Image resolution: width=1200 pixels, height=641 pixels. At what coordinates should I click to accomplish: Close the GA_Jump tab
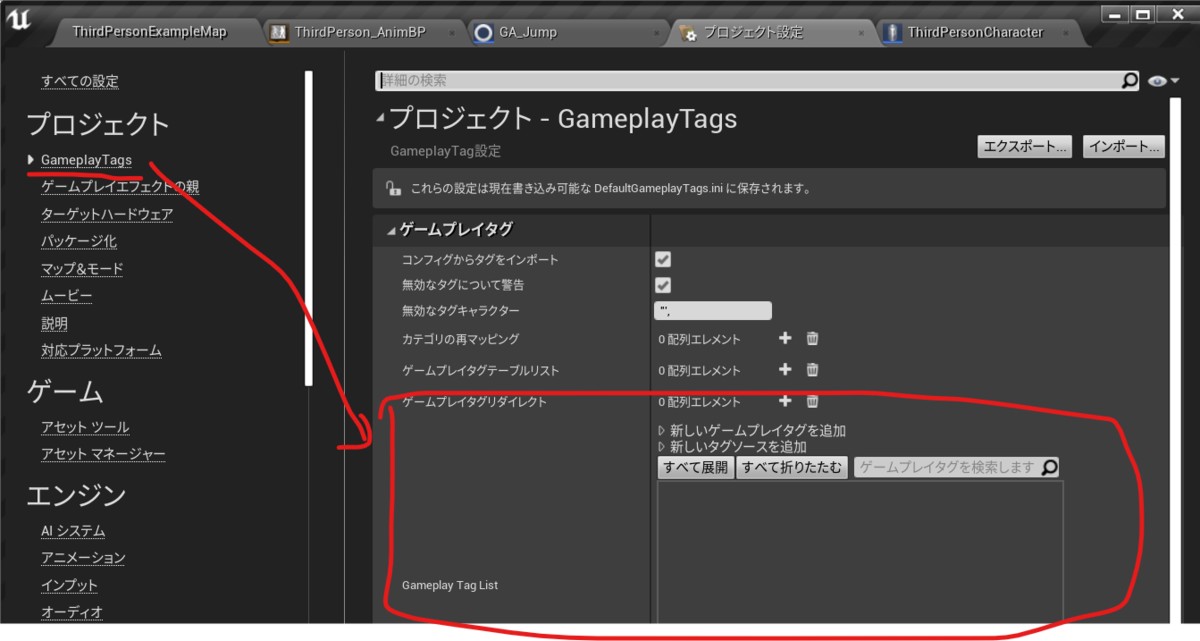[x=656, y=33]
